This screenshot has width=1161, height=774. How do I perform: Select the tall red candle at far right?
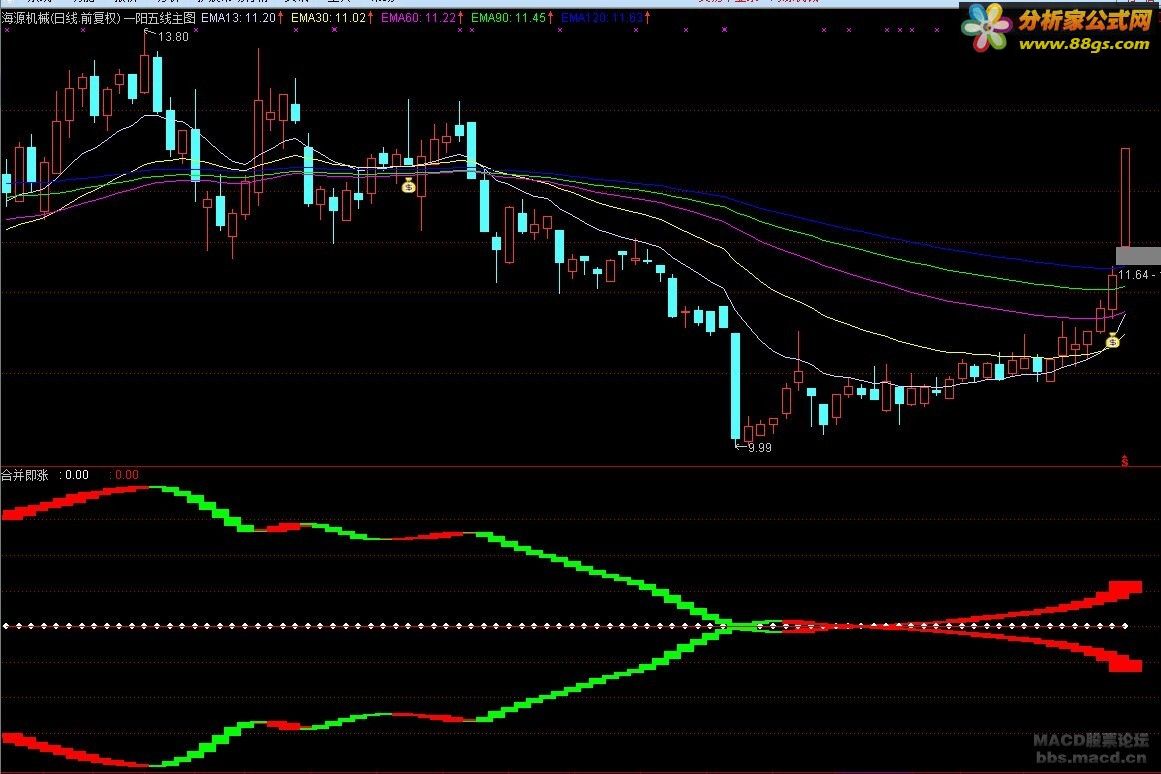click(x=1125, y=196)
